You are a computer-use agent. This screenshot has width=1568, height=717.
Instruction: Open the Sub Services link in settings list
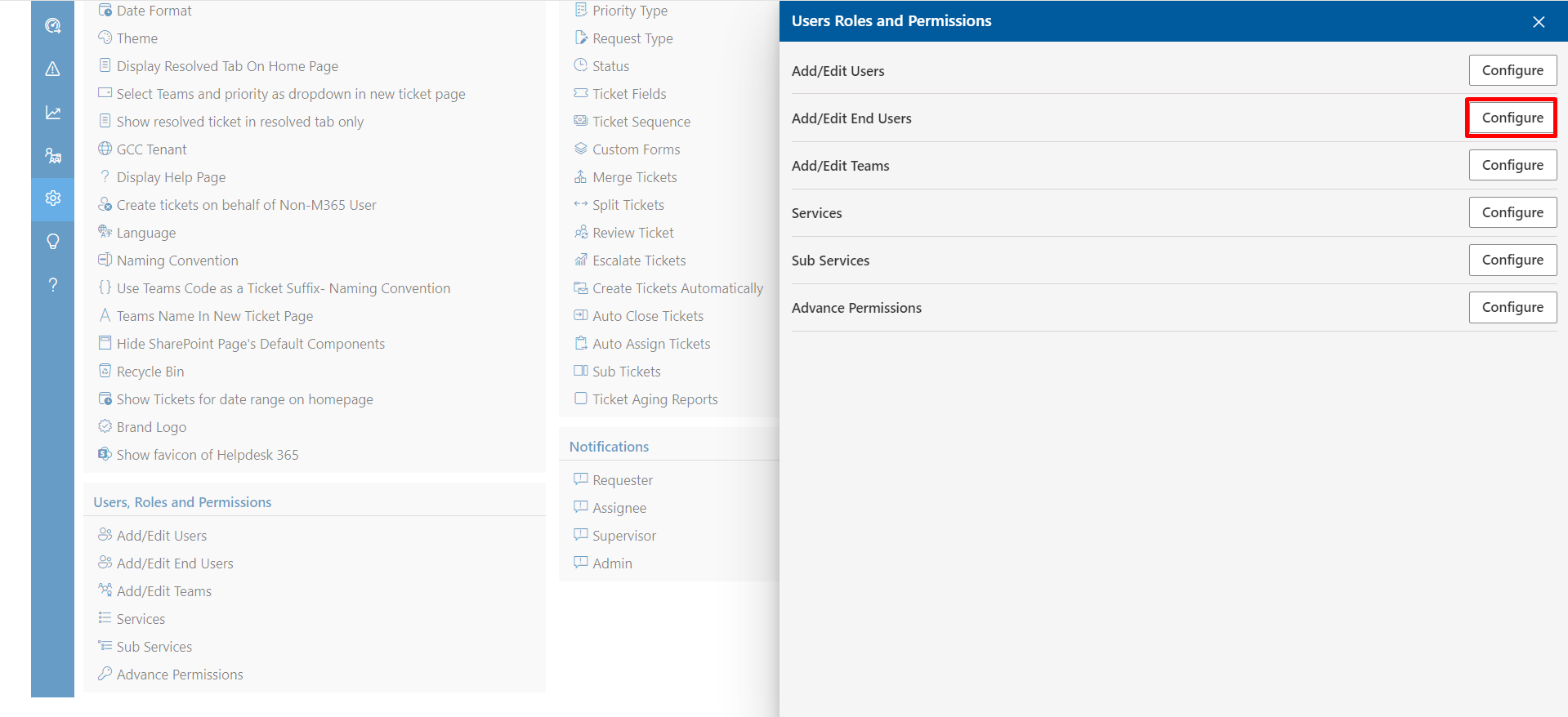point(154,647)
